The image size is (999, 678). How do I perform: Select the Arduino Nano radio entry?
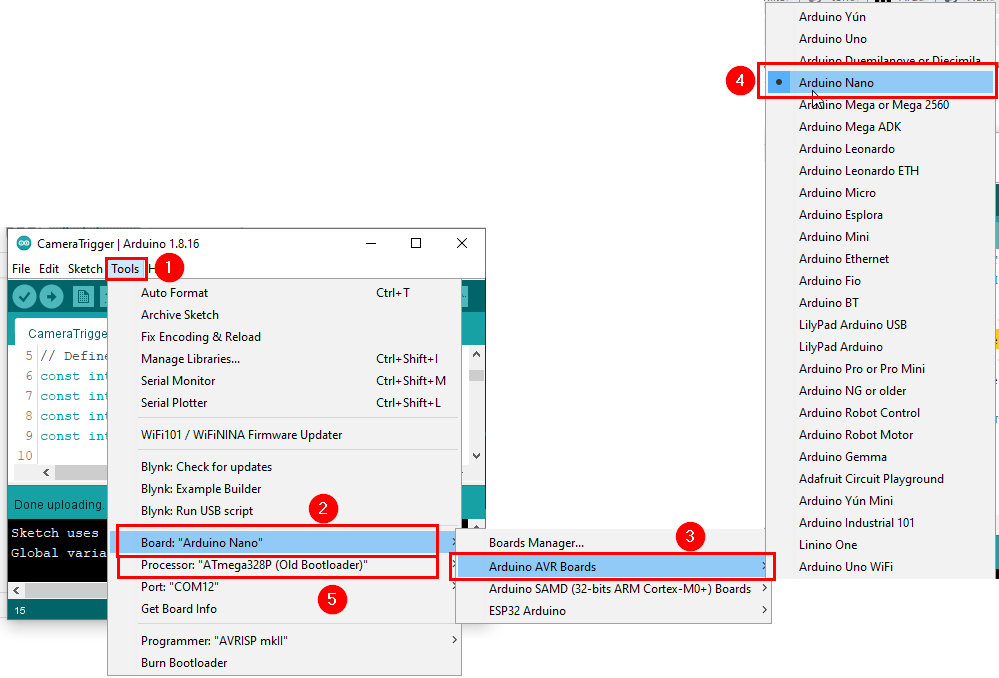click(x=879, y=83)
